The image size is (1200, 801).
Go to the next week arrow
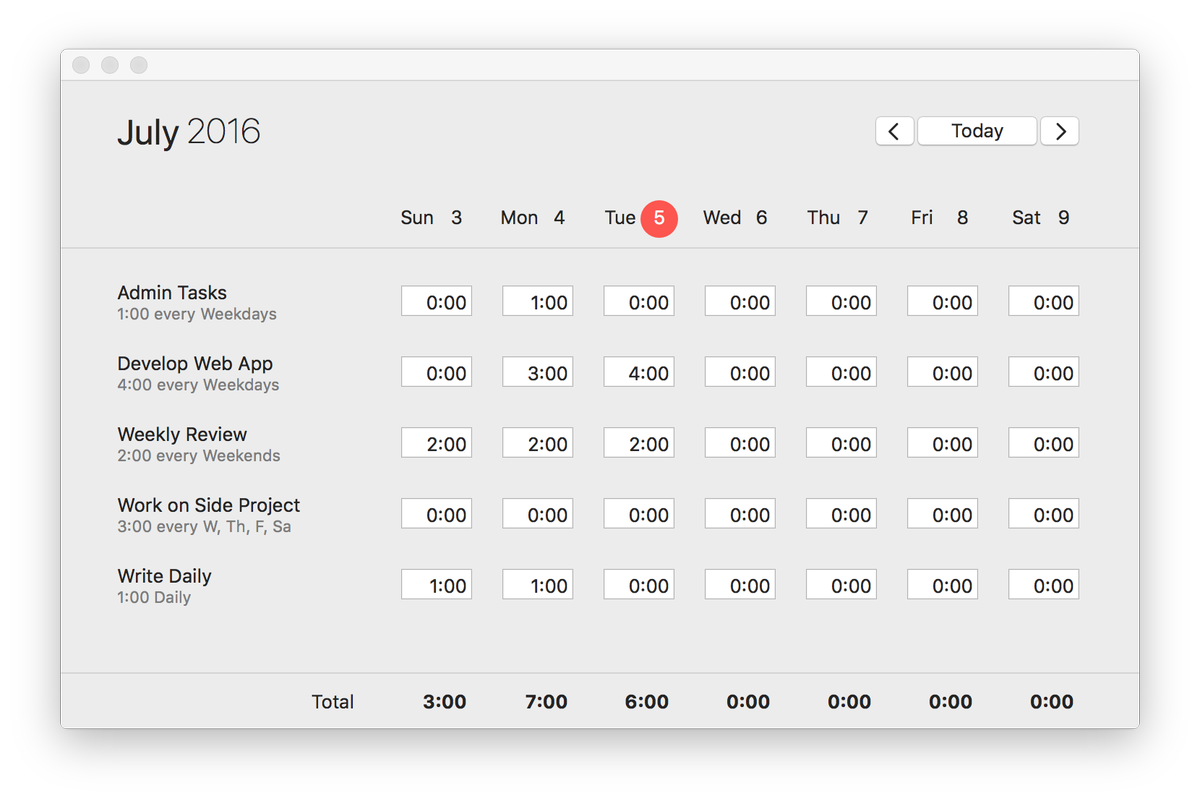point(1060,131)
